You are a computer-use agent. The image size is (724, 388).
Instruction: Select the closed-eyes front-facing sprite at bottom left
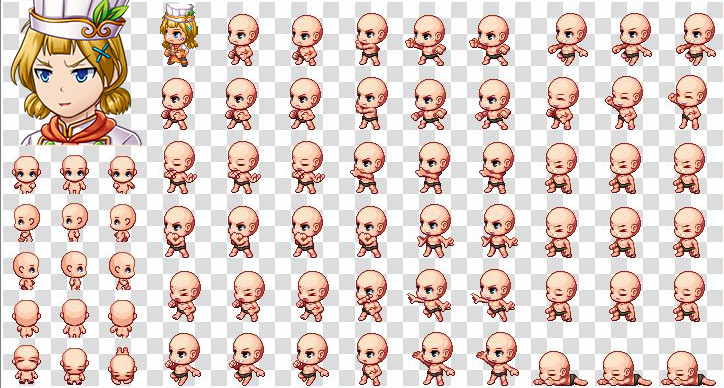pyautogui.click(x=26, y=365)
